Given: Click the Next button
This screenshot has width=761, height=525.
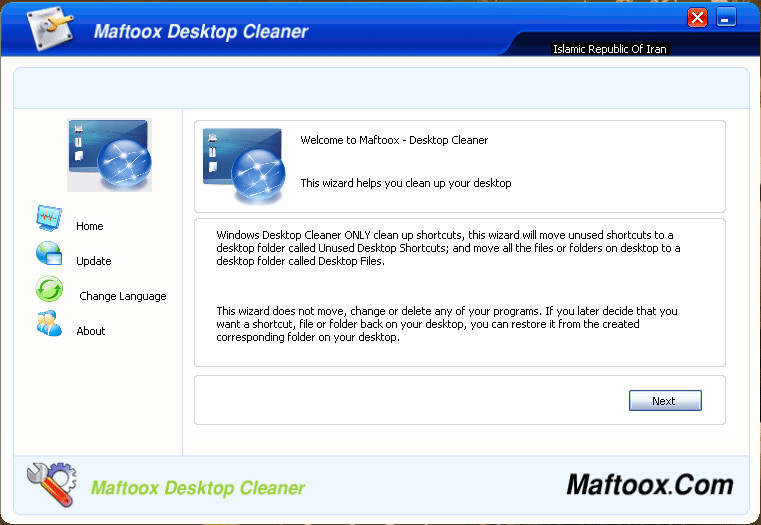Looking at the screenshot, I should click(x=665, y=401).
